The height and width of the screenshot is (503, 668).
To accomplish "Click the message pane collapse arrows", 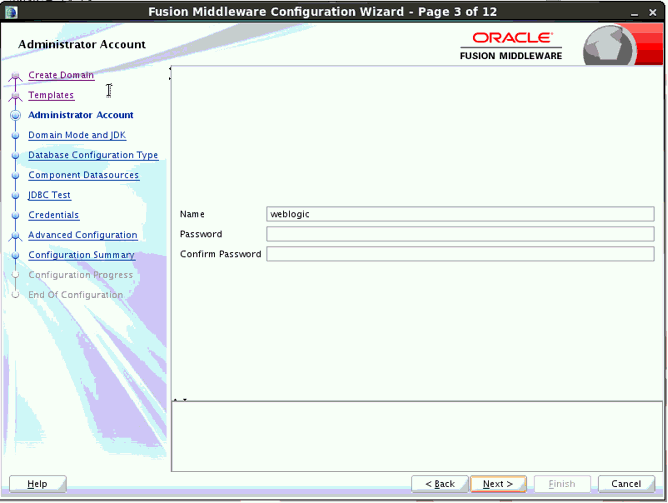I will pos(180,400).
